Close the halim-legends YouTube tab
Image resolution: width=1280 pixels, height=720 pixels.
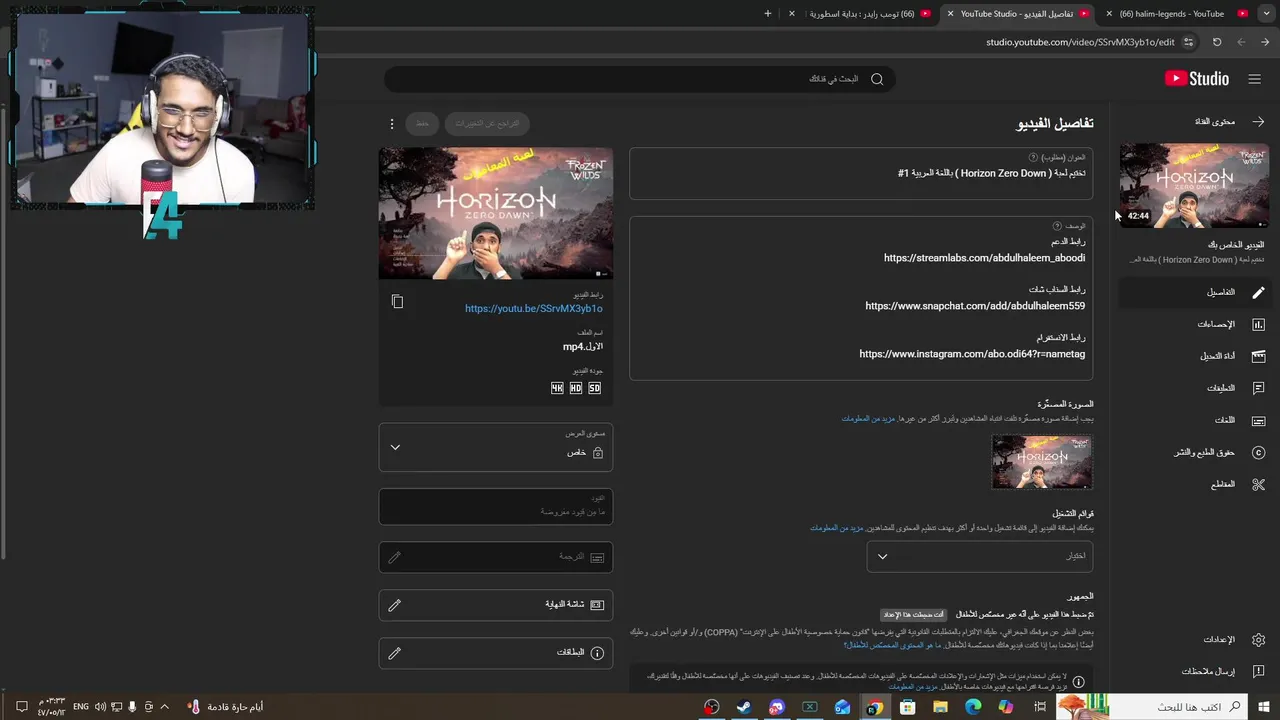point(1109,14)
